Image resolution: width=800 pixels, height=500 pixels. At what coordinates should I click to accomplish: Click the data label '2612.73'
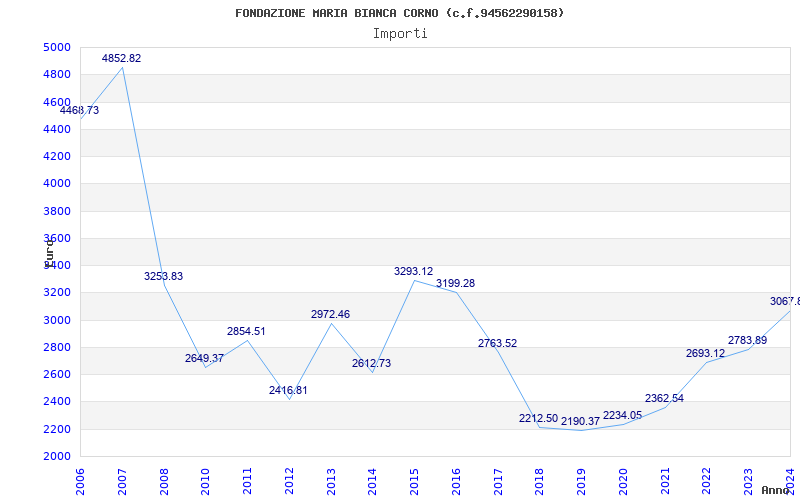(x=371, y=363)
